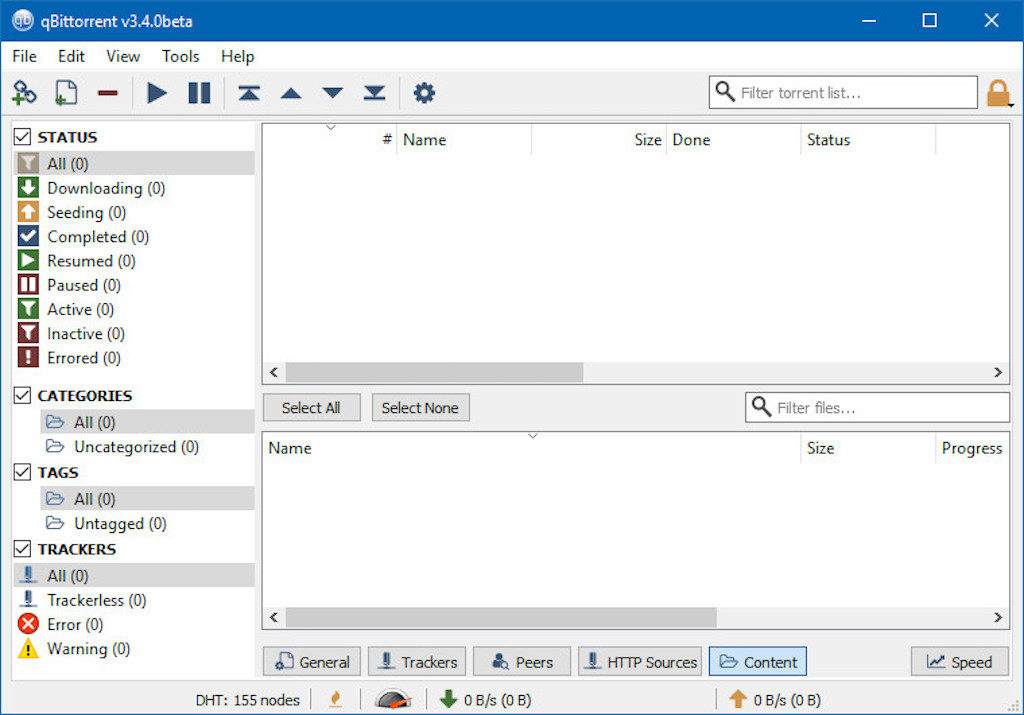This screenshot has width=1024, height=715.
Task: Sort torrents by Done column header
Action: coord(733,140)
